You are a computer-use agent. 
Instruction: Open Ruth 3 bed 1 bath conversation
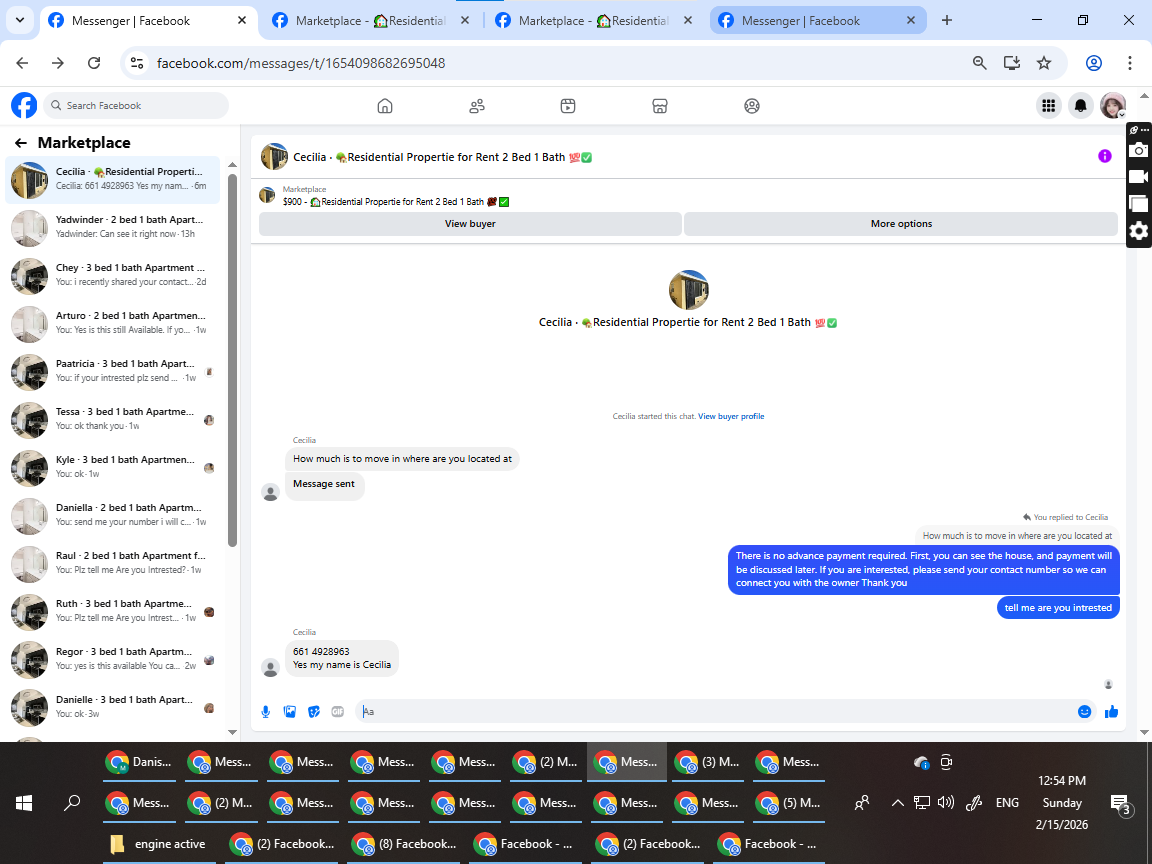[112, 612]
